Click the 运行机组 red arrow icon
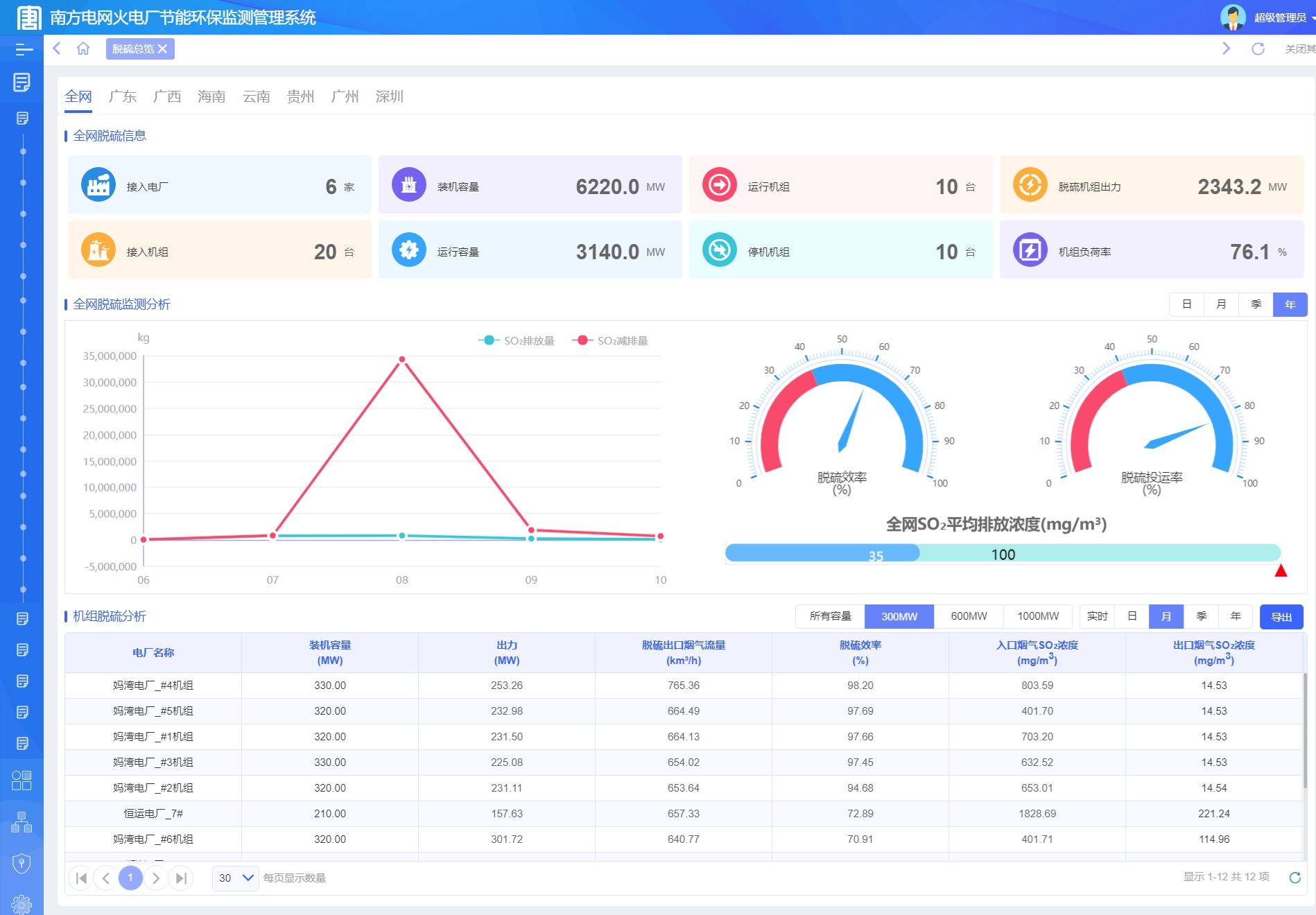The width and height of the screenshot is (1316, 915). [x=720, y=185]
